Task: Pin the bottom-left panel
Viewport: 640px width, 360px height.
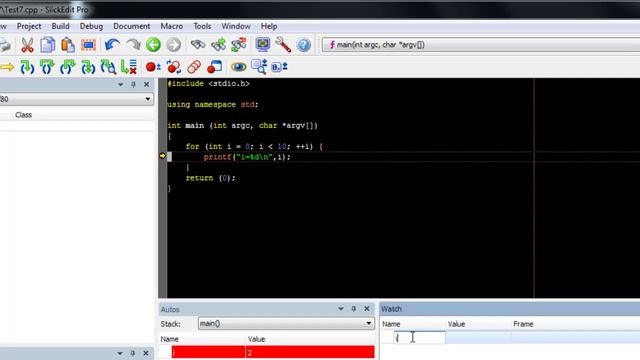Action: tap(132, 353)
